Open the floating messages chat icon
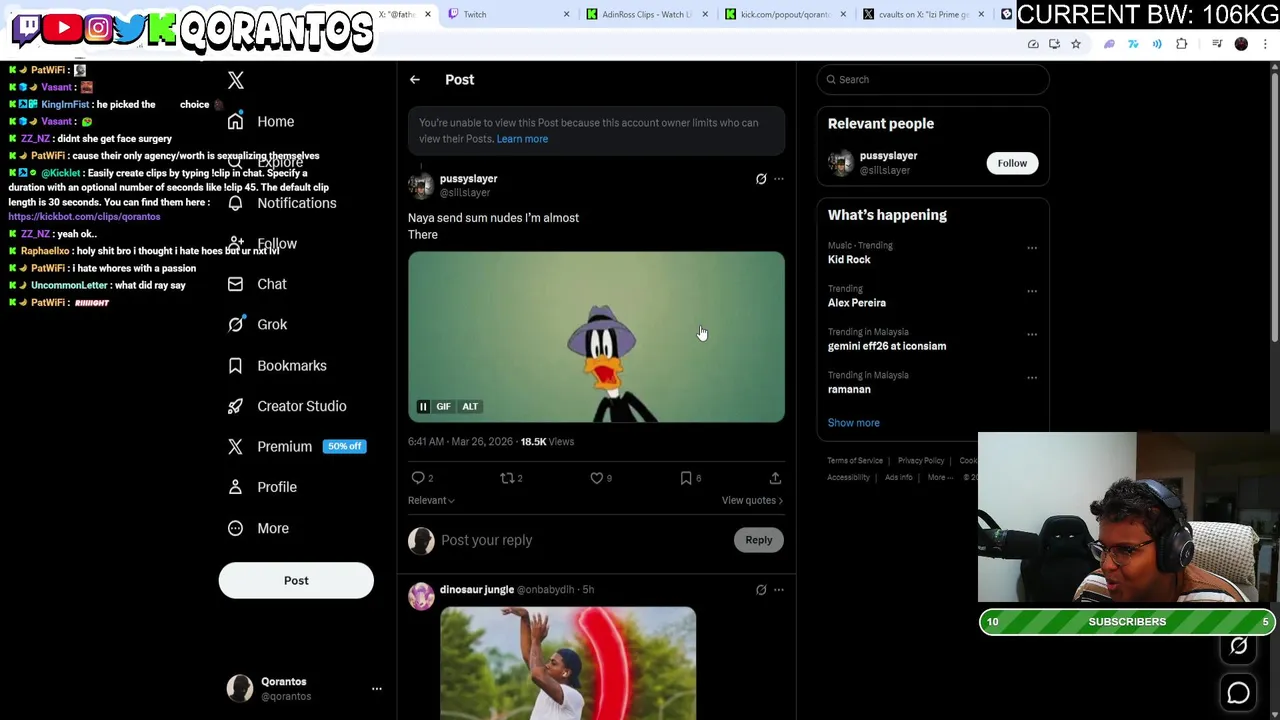The width and height of the screenshot is (1280, 720). (1238, 693)
